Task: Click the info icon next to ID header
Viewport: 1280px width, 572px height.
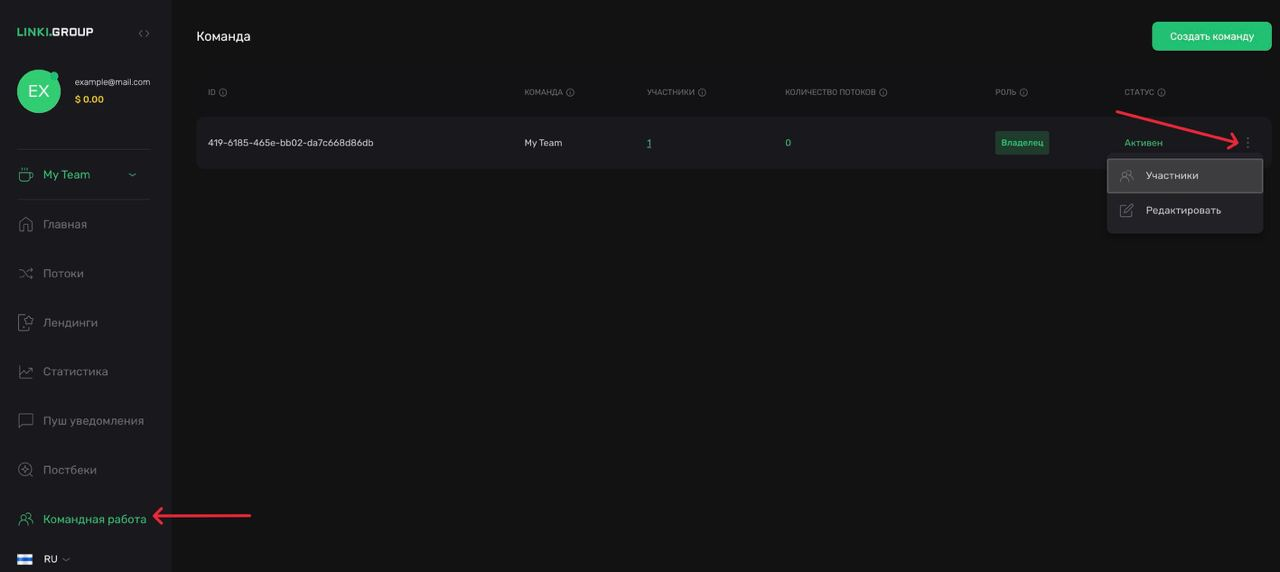Action: (x=223, y=93)
